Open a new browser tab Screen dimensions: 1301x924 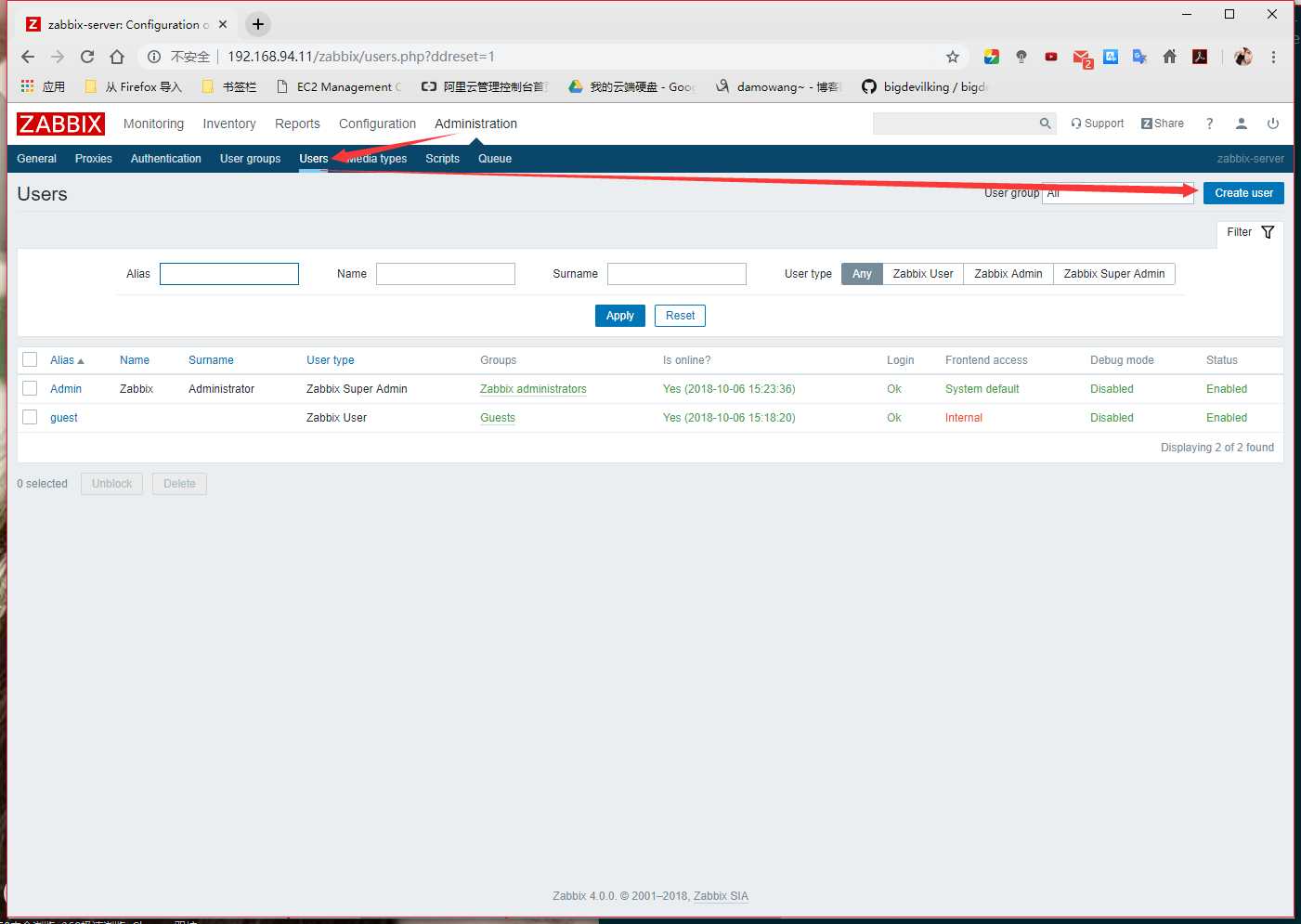click(258, 24)
